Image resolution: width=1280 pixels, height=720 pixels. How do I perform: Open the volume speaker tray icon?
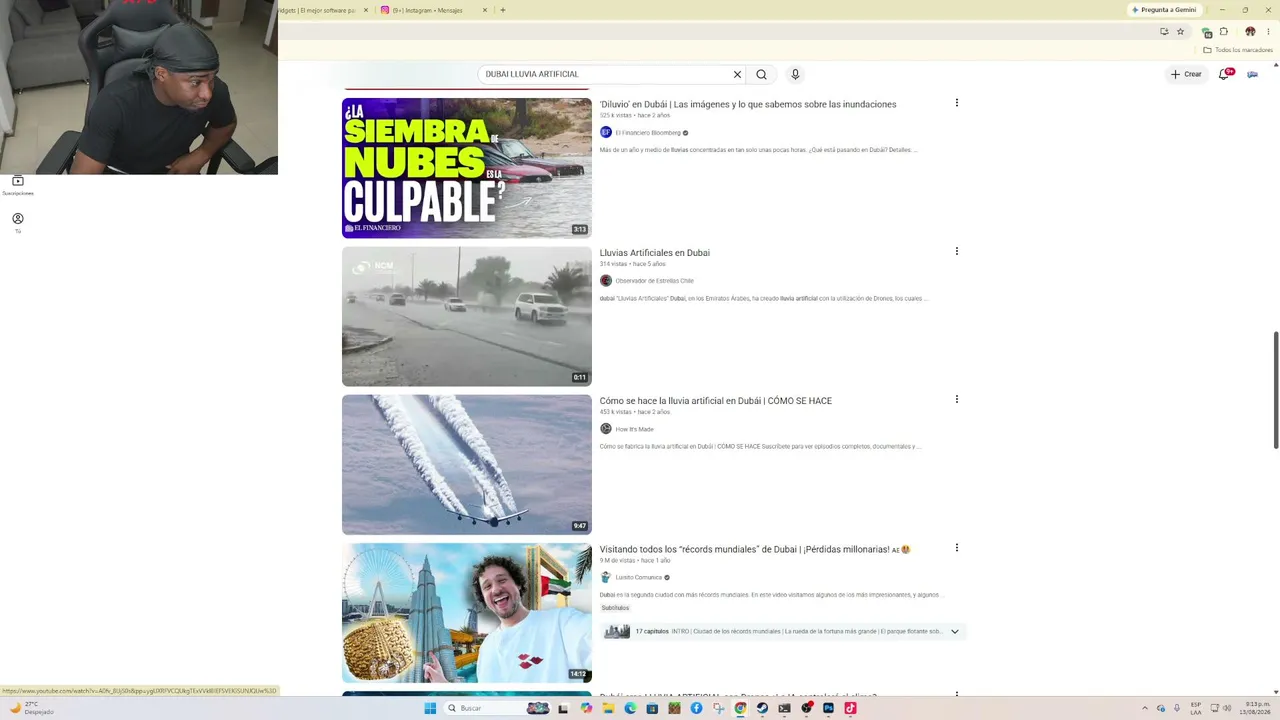pos(1227,708)
